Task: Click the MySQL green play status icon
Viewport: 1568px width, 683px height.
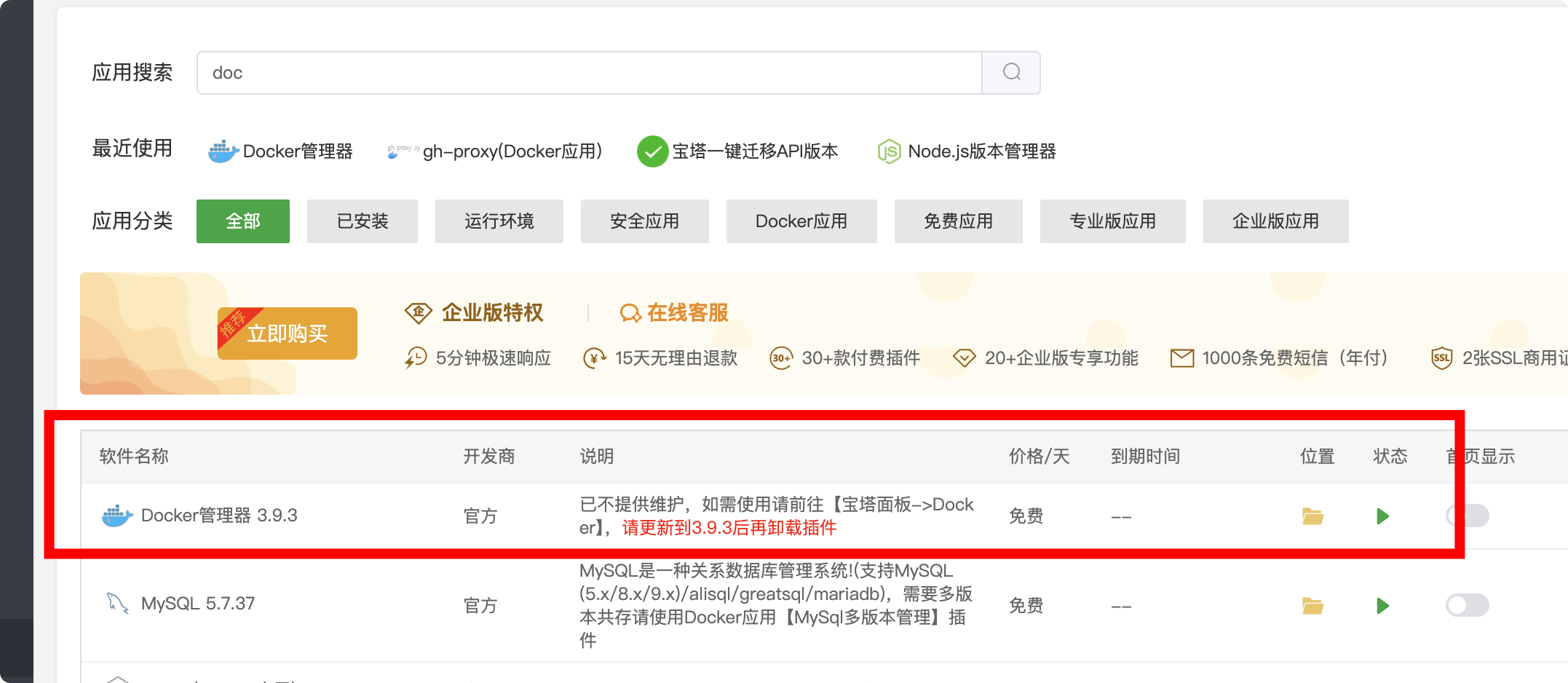Action: click(x=1382, y=606)
